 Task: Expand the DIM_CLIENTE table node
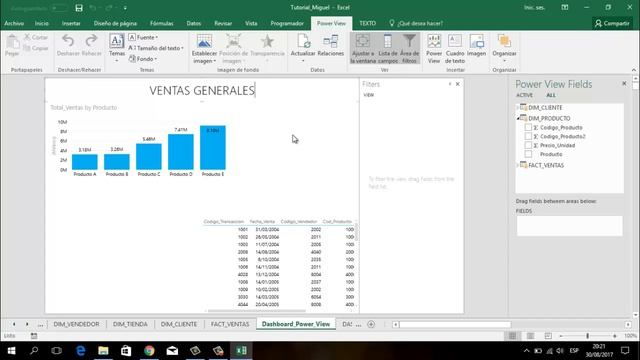518,108
